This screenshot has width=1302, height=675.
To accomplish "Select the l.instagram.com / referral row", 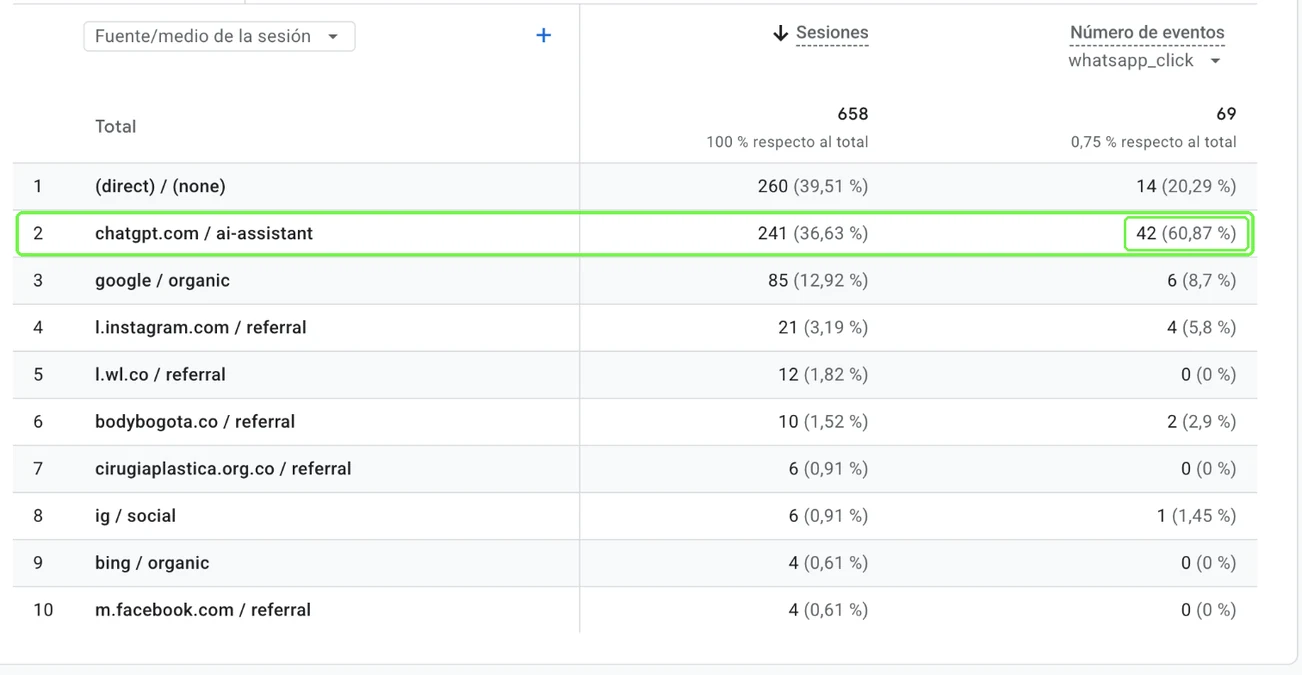I will tap(635, 327).
